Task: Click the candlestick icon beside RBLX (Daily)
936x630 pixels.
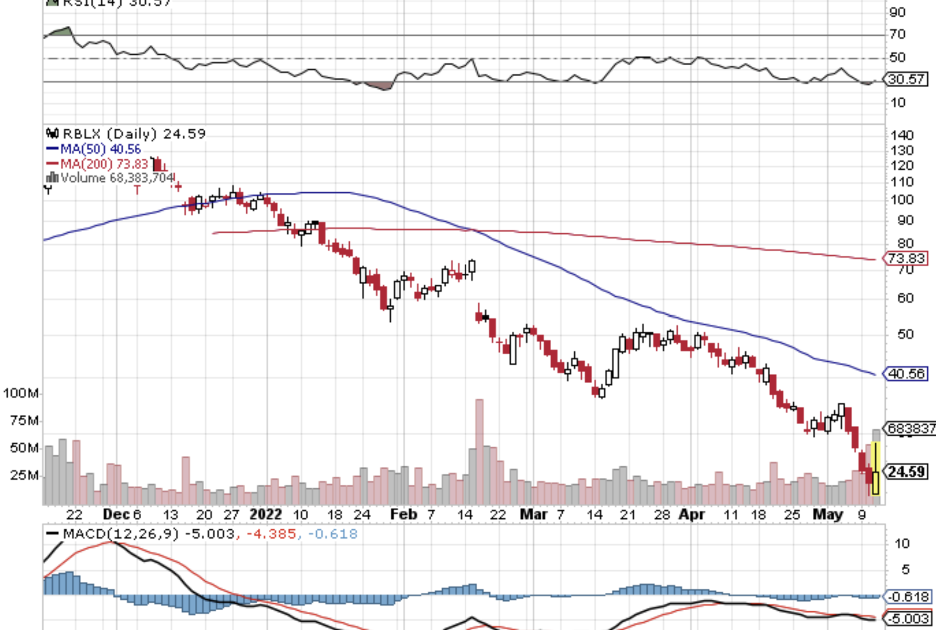Action: (x=51, y=133)
